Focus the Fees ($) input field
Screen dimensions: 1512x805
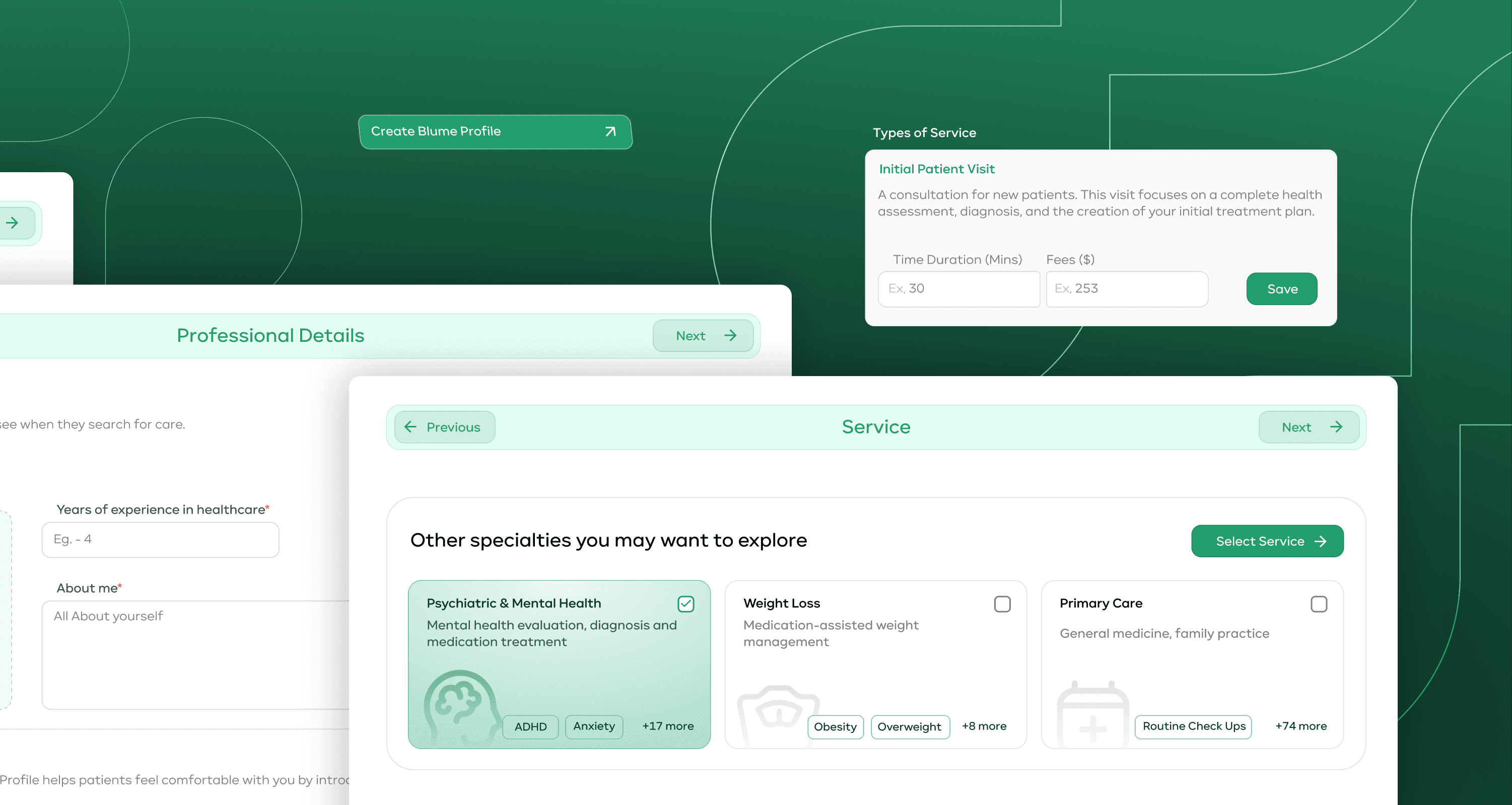[x=1126, y=288]
